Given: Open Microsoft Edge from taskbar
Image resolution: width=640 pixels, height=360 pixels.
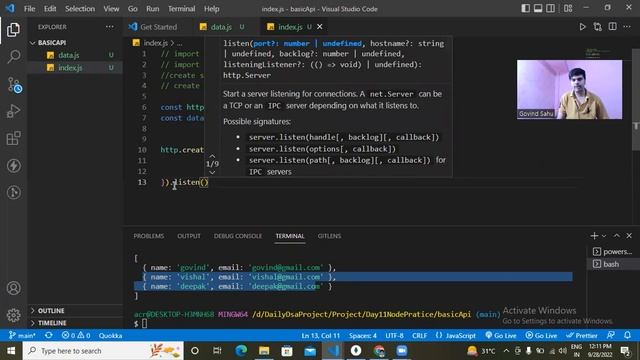Looking at the screenshot, I should pos(241,351).
